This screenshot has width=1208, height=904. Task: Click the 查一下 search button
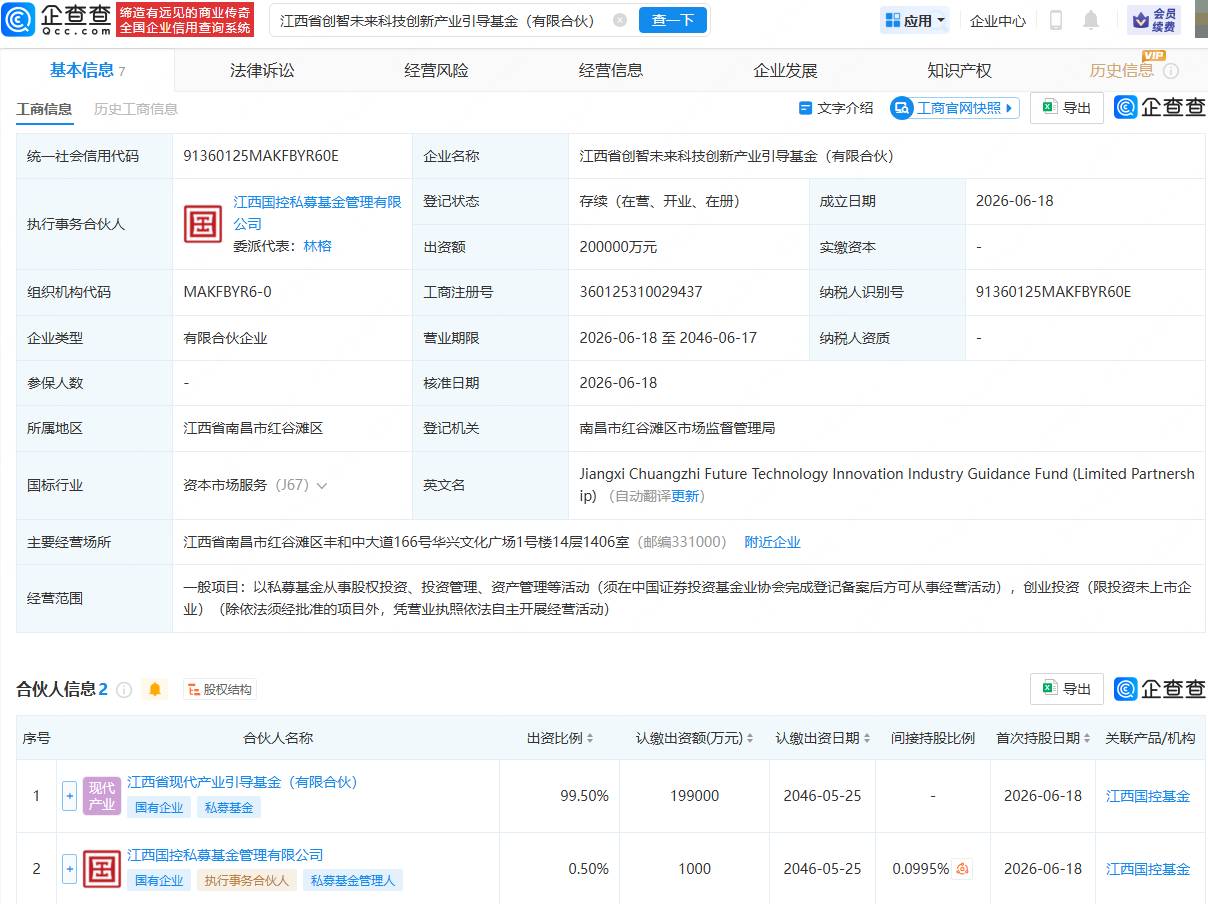click(x=673, y=20)
